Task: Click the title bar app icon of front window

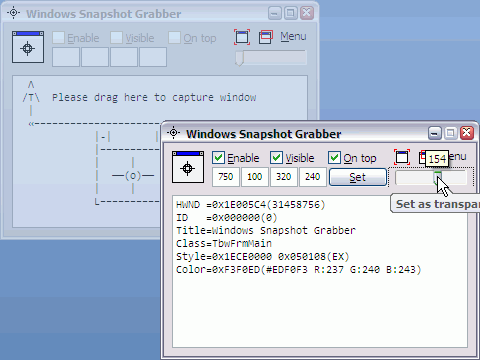Action: tap(173, 133)
